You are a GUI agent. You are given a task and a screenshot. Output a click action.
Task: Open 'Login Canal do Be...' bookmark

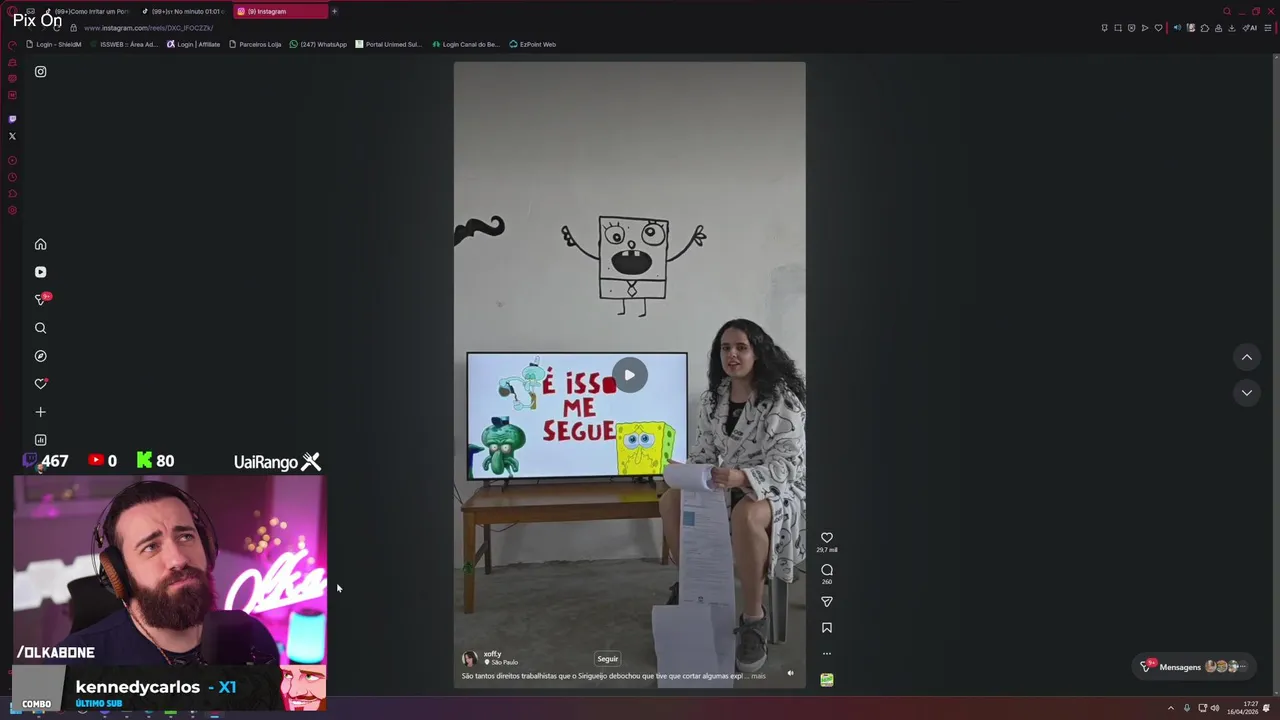tap(466, 44)
